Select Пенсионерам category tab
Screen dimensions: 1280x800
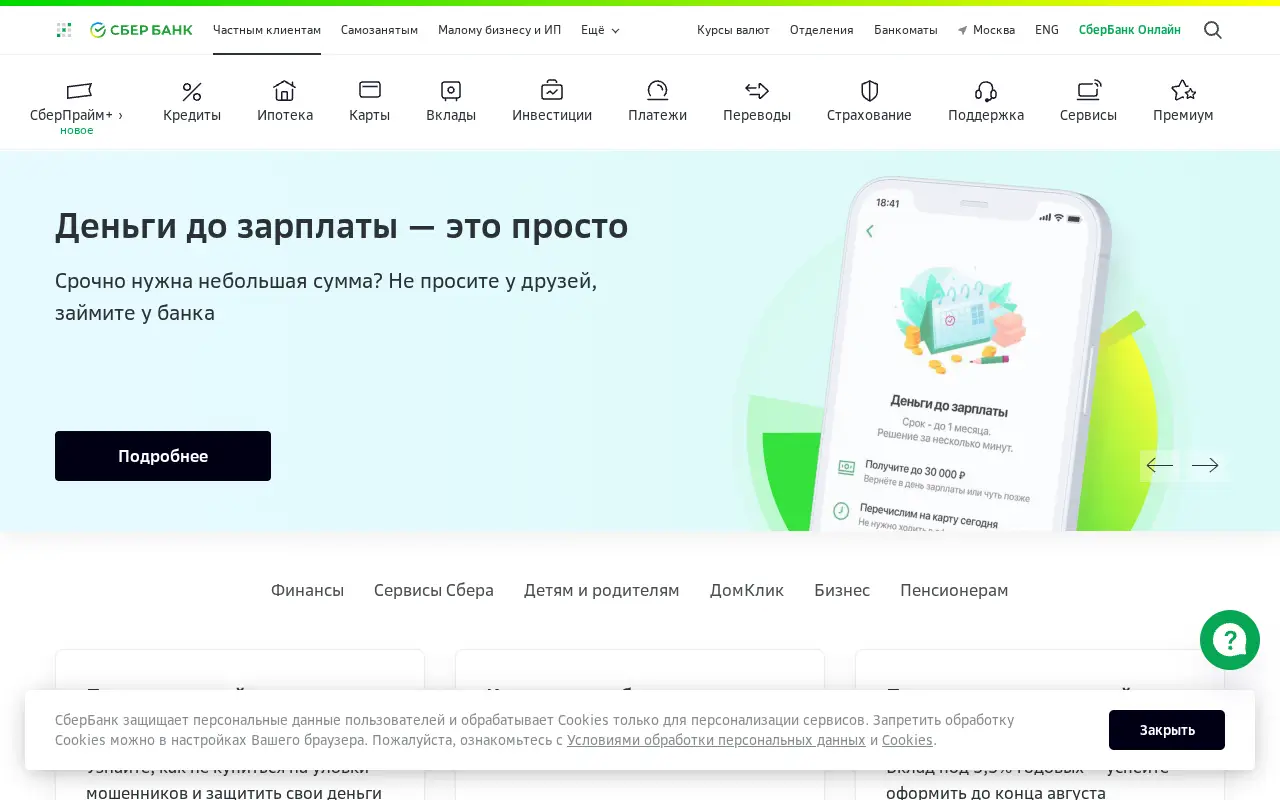(x=954, y=590)
